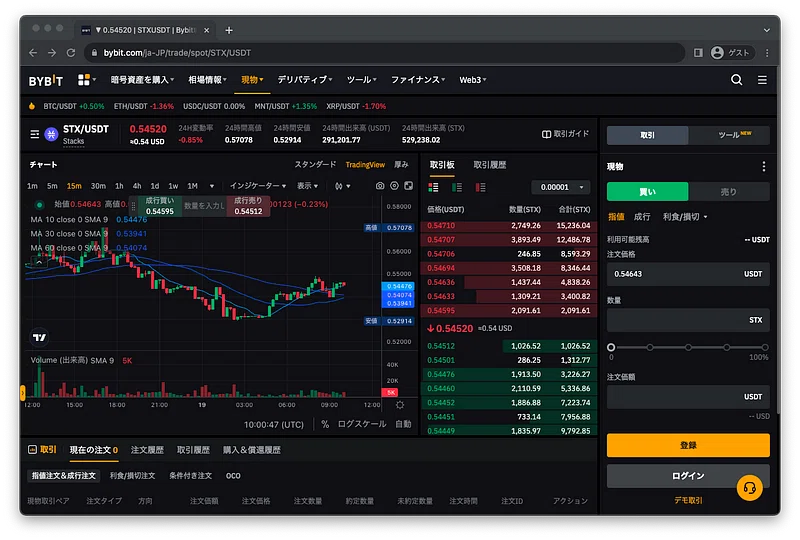
Task: Click market sell (成行売り) 0.54512 button
Action: [x=248, y=206]
